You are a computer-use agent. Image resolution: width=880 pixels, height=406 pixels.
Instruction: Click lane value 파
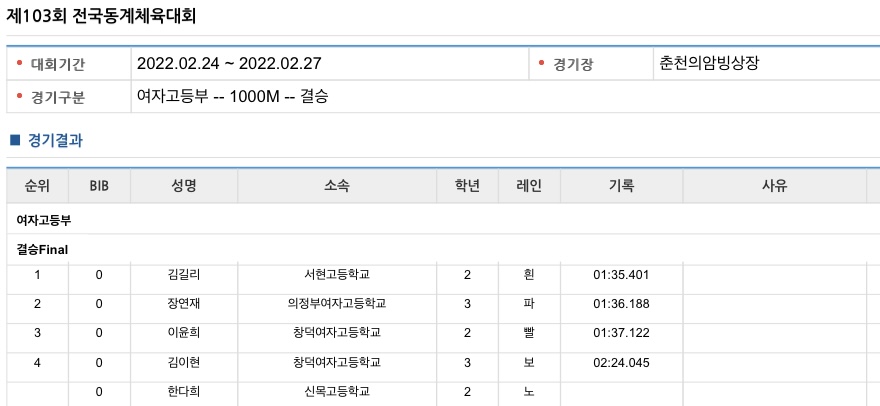coord(529,304)
